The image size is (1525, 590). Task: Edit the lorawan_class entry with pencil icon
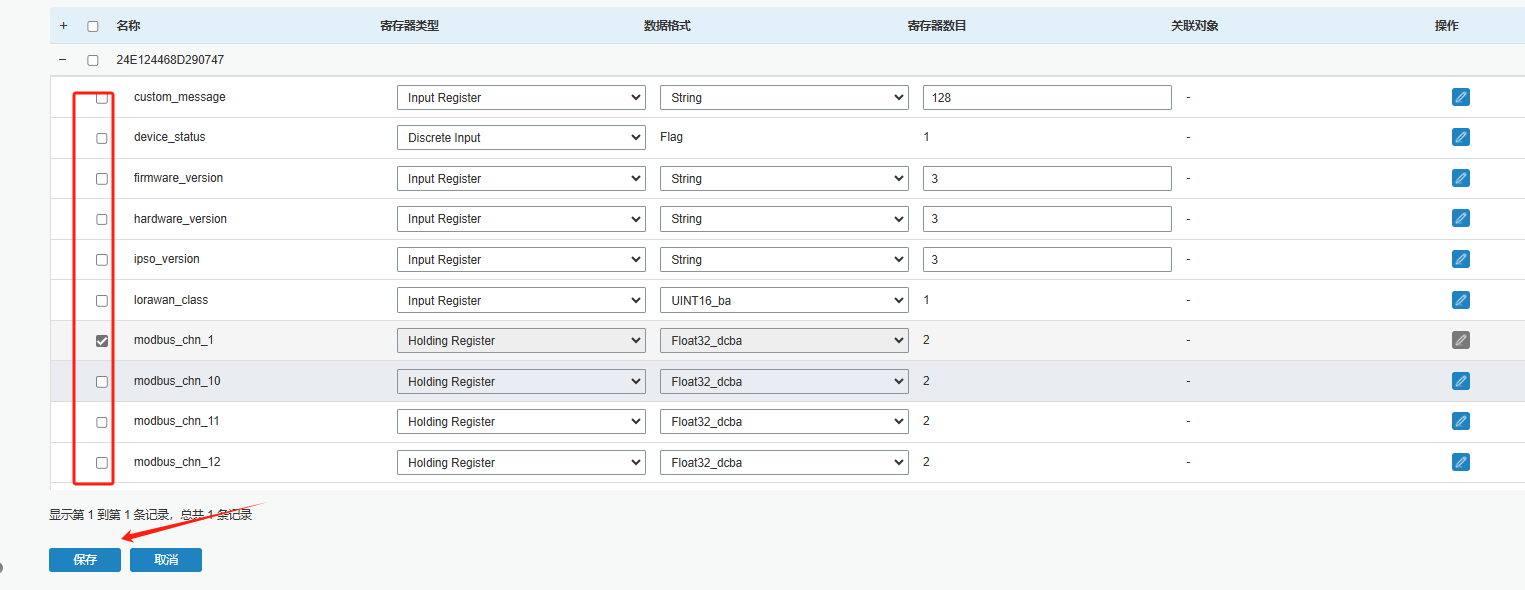click(1460, 300)
